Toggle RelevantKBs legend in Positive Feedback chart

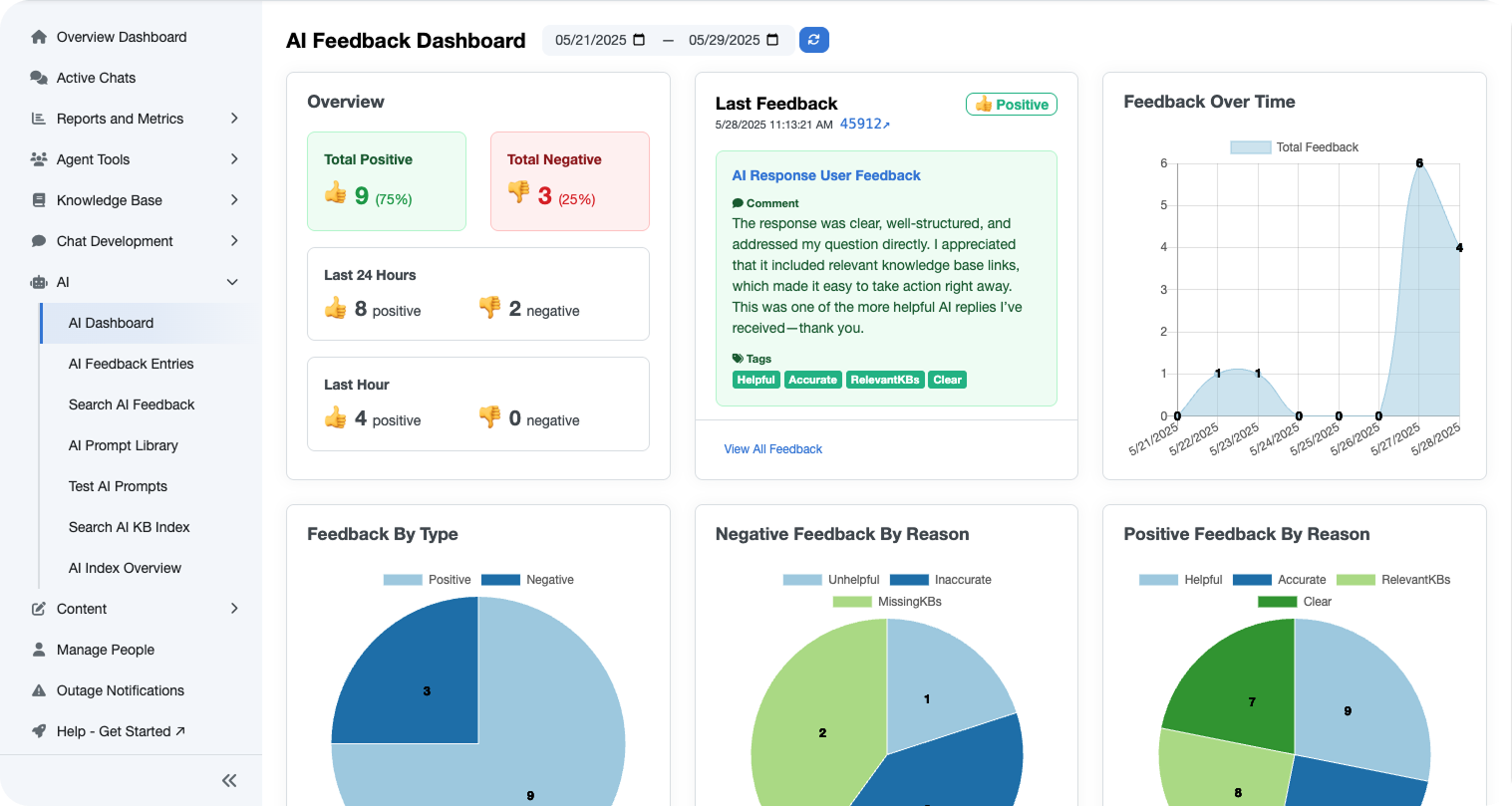pyautogui.click(x=1392, y=580)
